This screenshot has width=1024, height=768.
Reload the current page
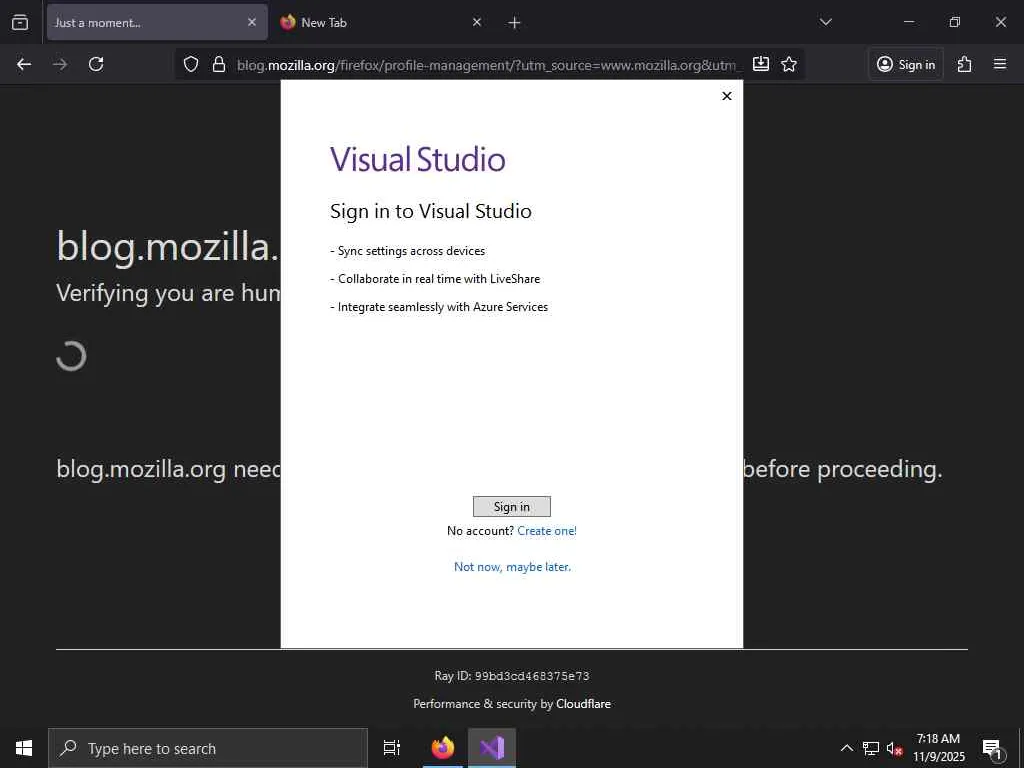pyautogui.click(x=96, y=64)
